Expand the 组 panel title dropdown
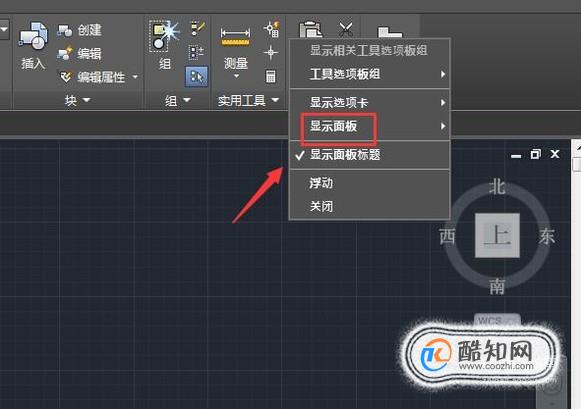Screen dimensions: 581x409 [x=187, y=100]
